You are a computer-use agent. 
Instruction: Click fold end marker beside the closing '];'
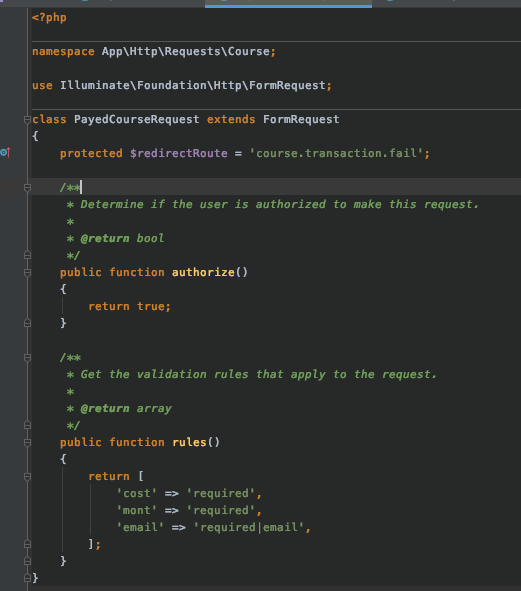(x=27, y=544)
